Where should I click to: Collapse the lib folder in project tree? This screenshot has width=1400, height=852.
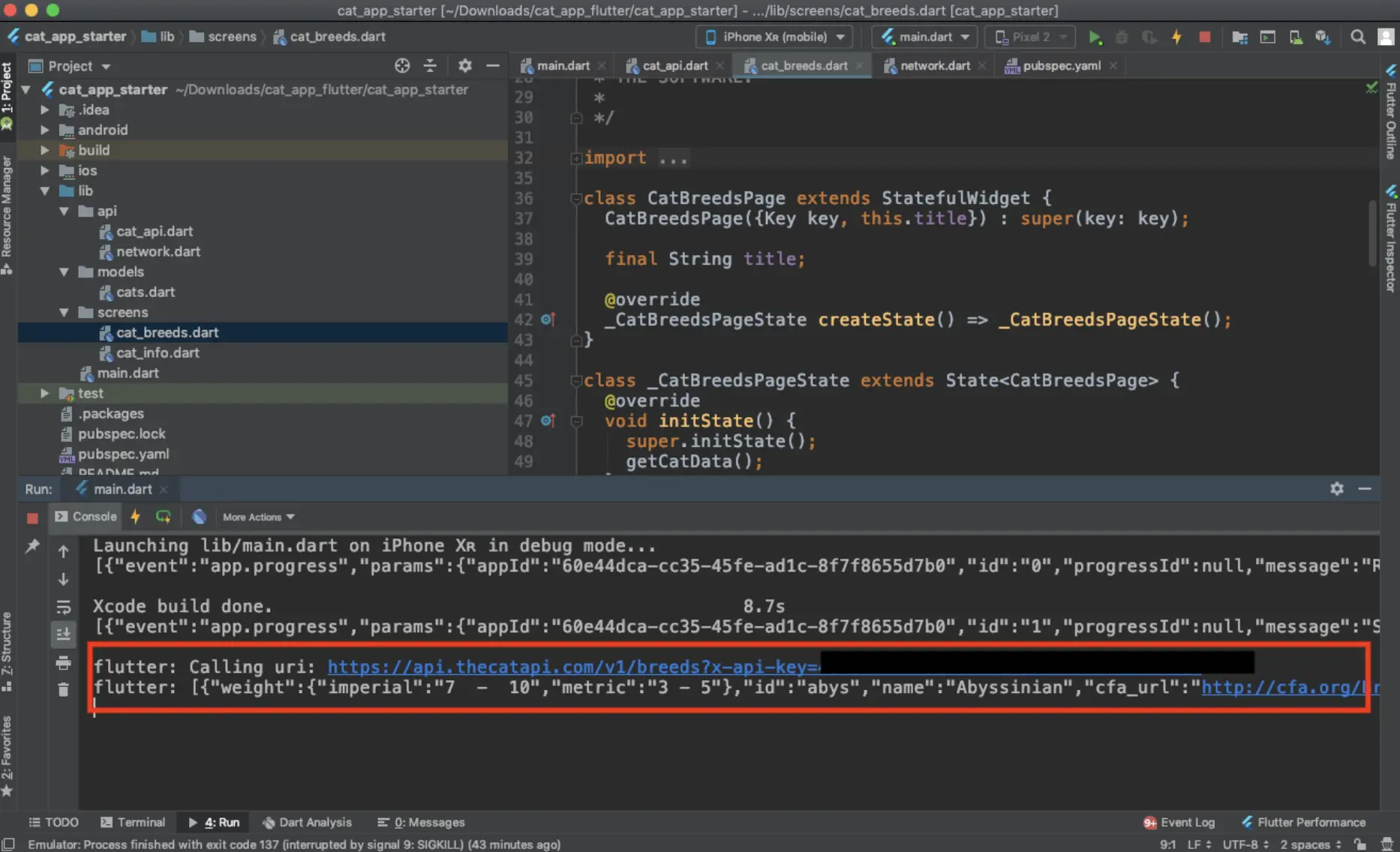coord(45,190)
